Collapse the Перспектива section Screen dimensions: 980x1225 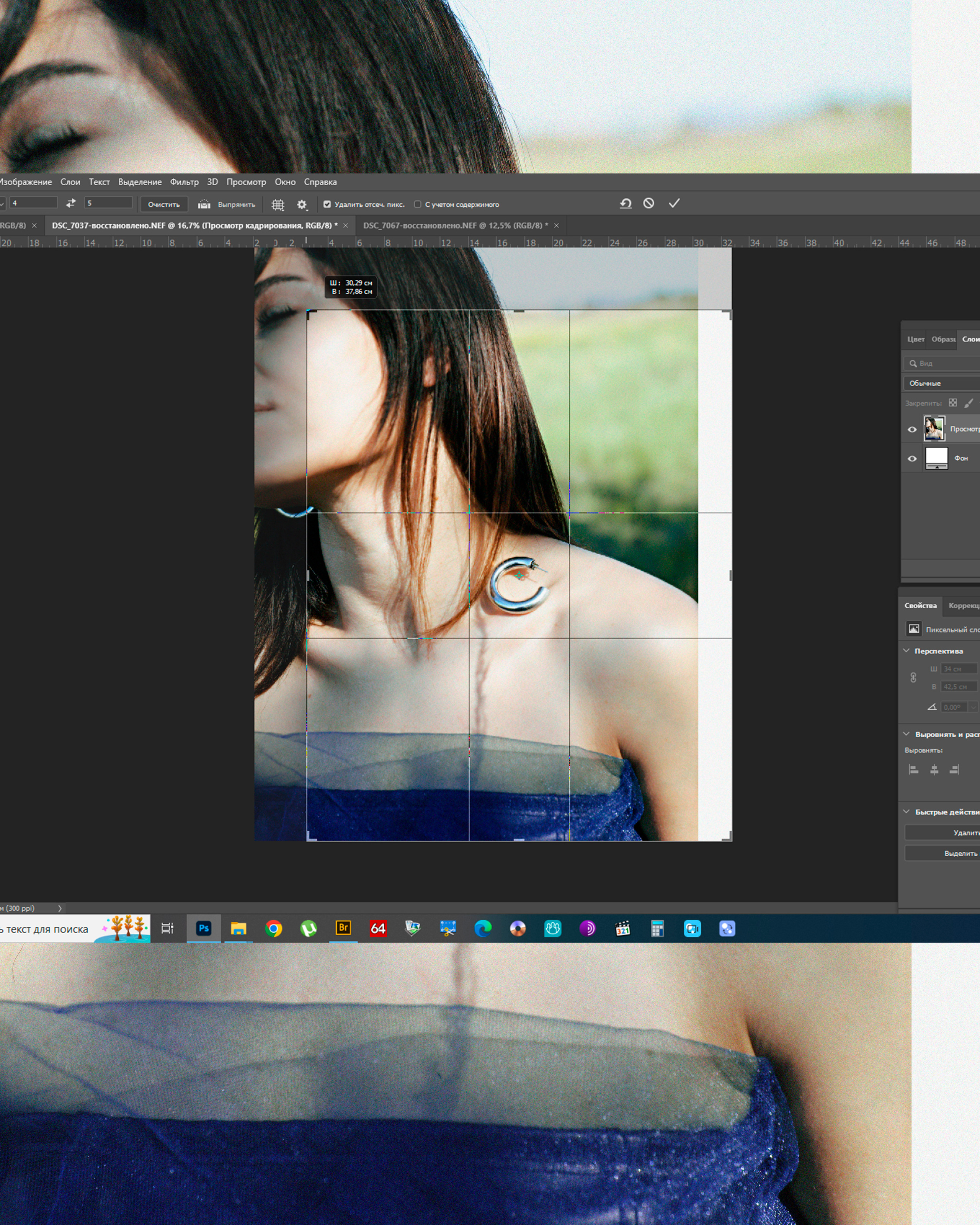(x=907, y=650)
